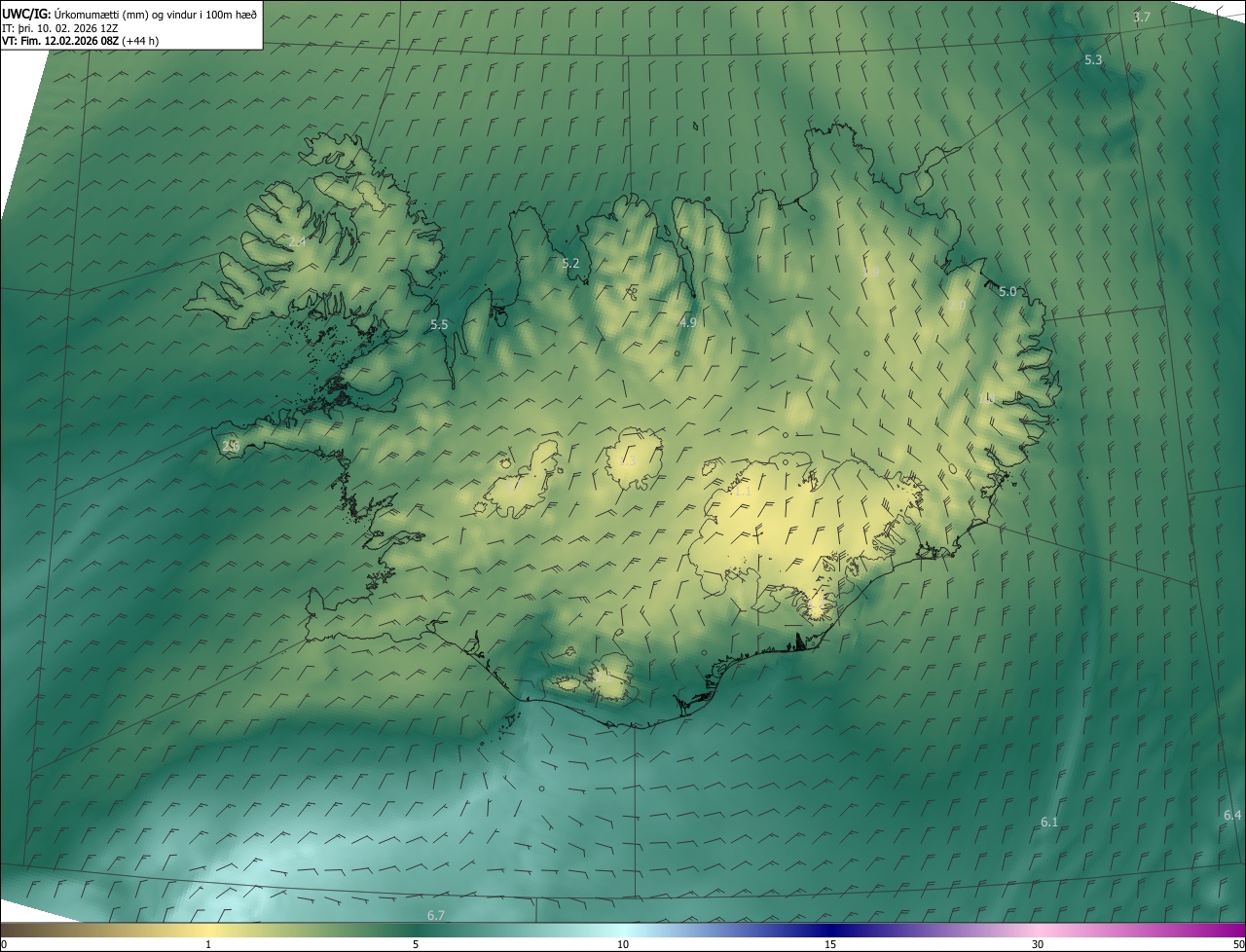Click the 3.7 label at top right
The height and width of the screenshot is (952, 1246).
[1142, 18]
